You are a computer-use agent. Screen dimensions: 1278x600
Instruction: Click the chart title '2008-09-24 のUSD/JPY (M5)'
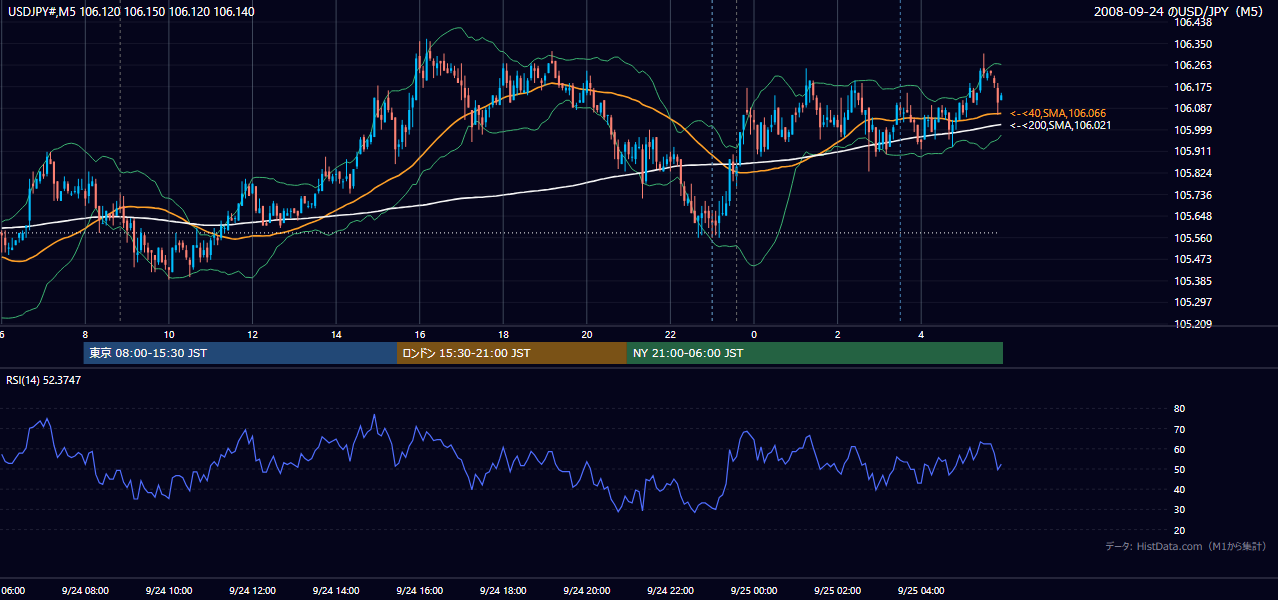coord(1180,11)
